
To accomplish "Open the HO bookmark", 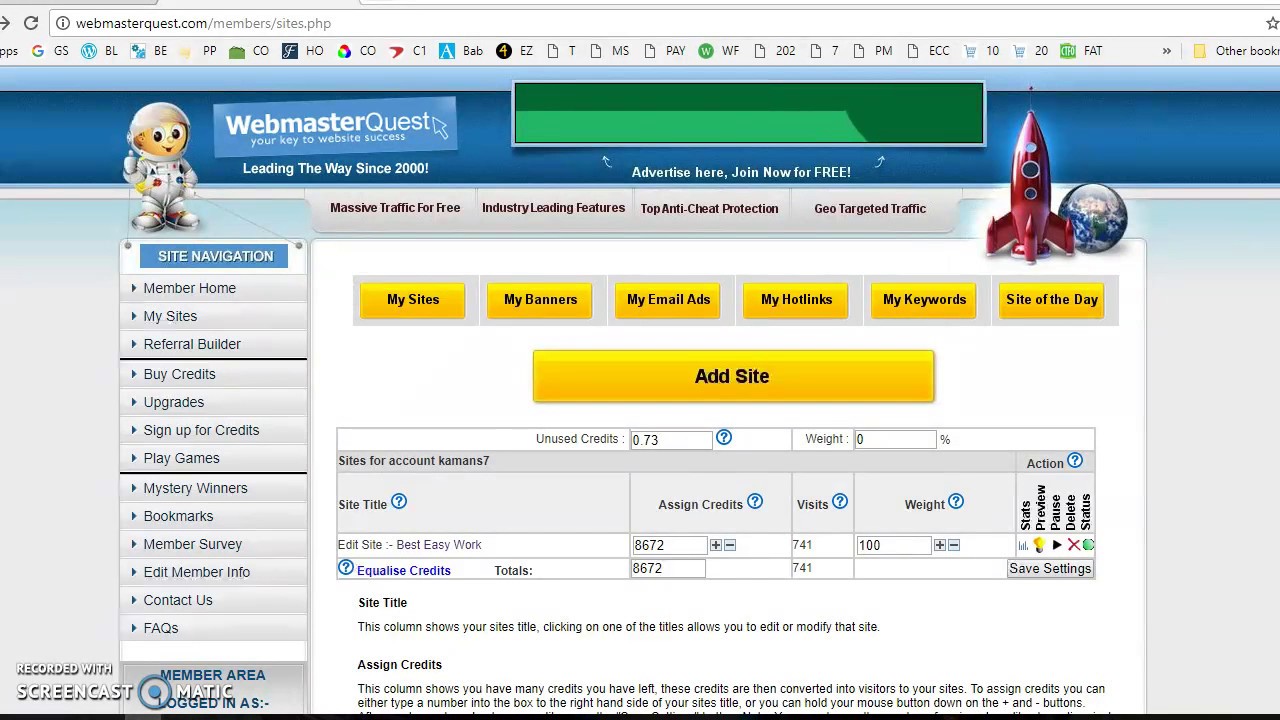I will click(303, 51).
